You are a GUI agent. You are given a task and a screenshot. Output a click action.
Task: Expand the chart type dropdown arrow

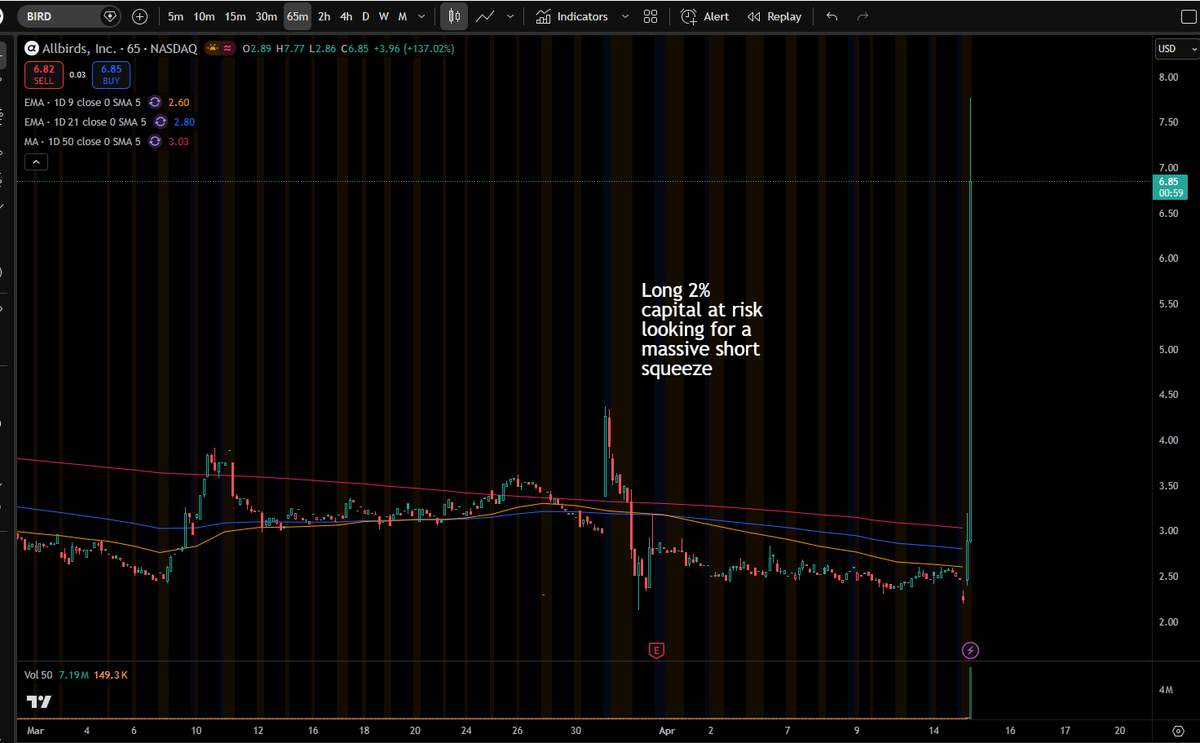click(x=511, y=16)
